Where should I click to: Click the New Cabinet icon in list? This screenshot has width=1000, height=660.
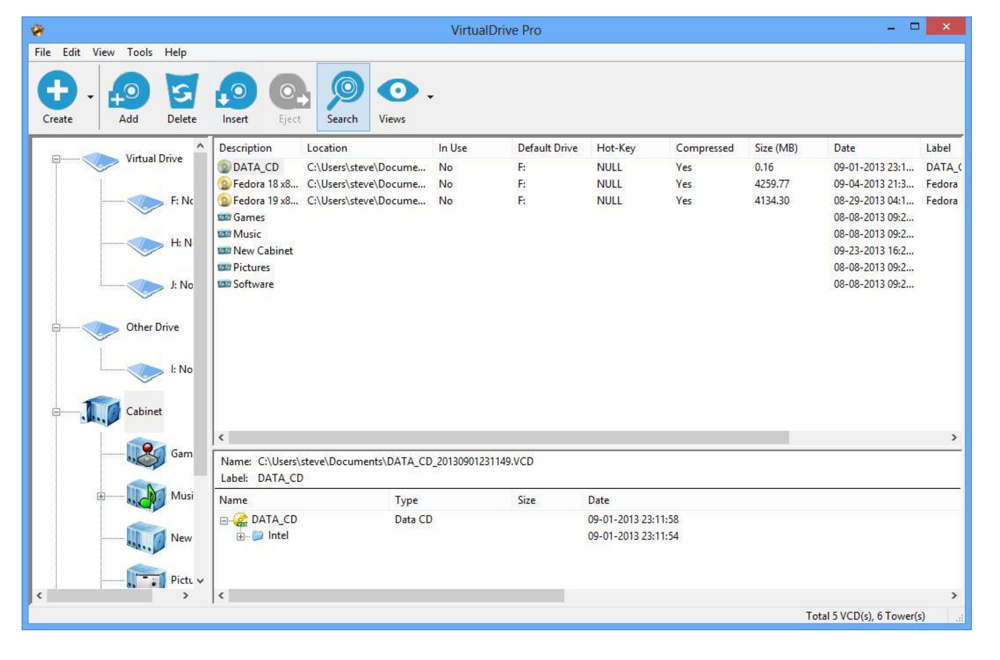coord(224,251)
